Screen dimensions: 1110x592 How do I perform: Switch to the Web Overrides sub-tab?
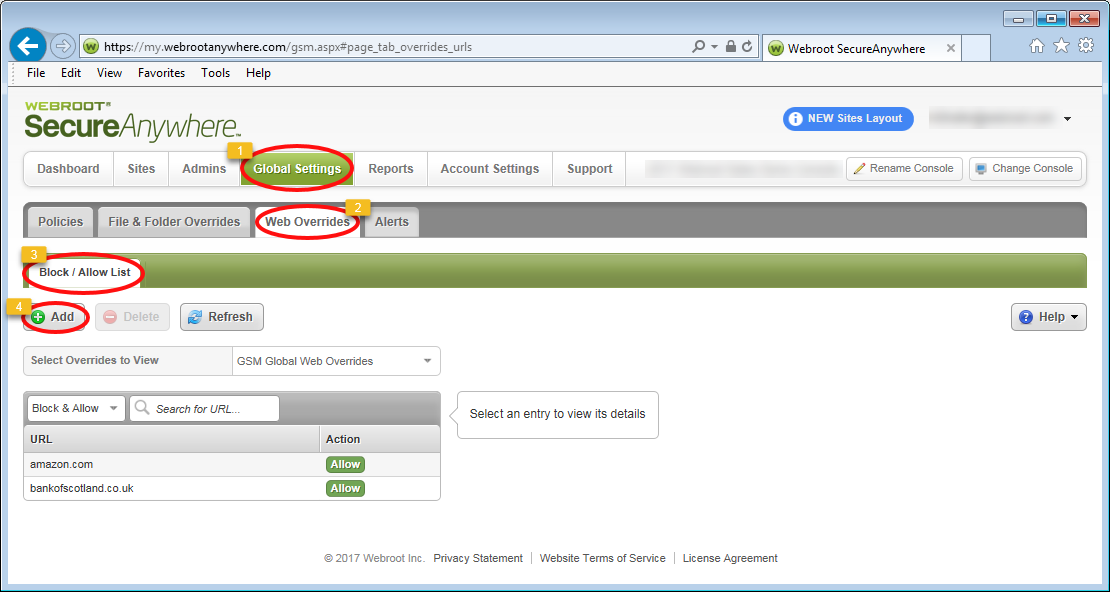click(307, 222)
